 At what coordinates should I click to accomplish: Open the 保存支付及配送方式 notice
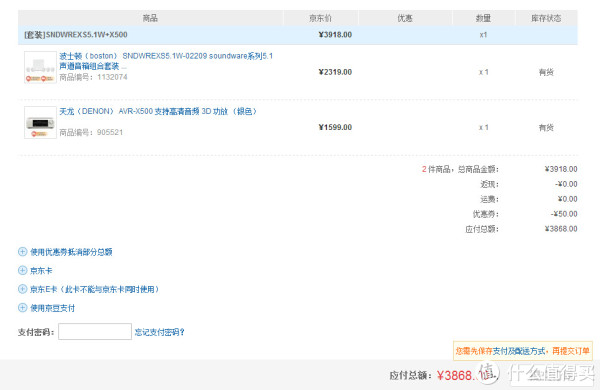point(523,351)
